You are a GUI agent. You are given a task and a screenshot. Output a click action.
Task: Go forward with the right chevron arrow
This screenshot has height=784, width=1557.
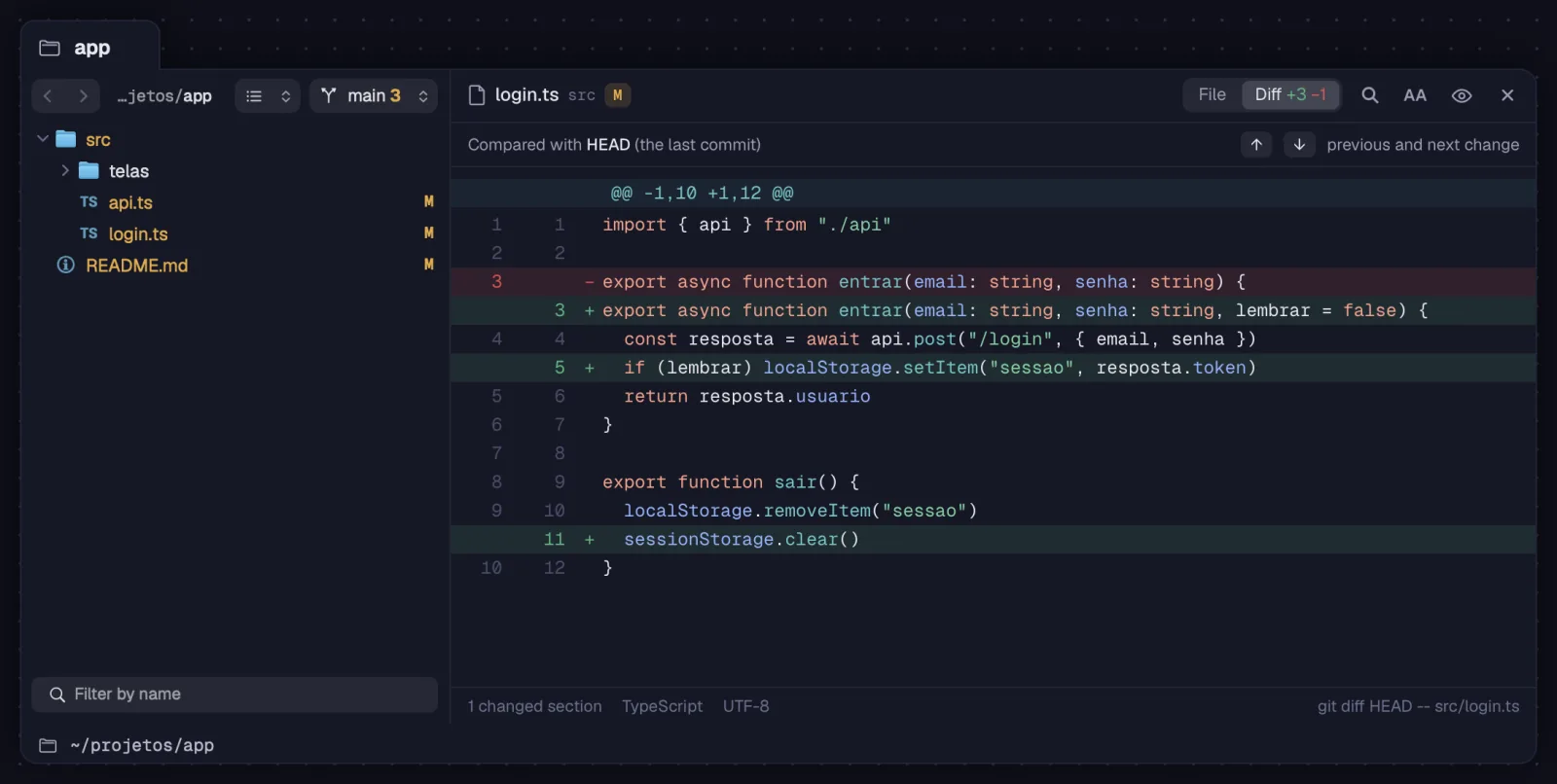pos(84,95)
